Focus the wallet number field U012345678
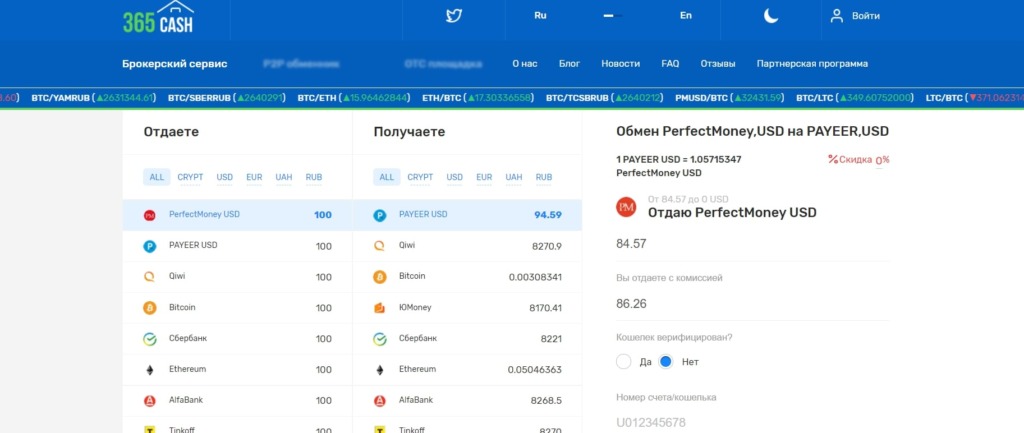The width and height of the screenshot is (1024, 433). pos(752,423)
